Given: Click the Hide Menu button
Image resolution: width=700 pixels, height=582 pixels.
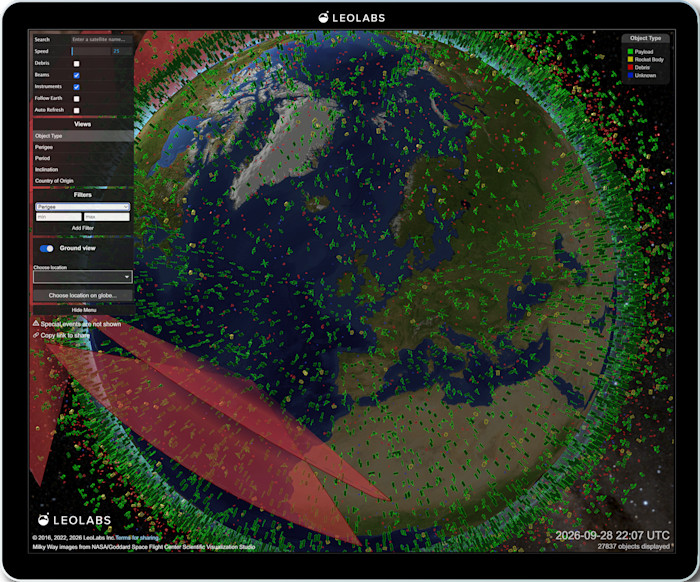Looking at the screenshot, I should tap(83, 310).
